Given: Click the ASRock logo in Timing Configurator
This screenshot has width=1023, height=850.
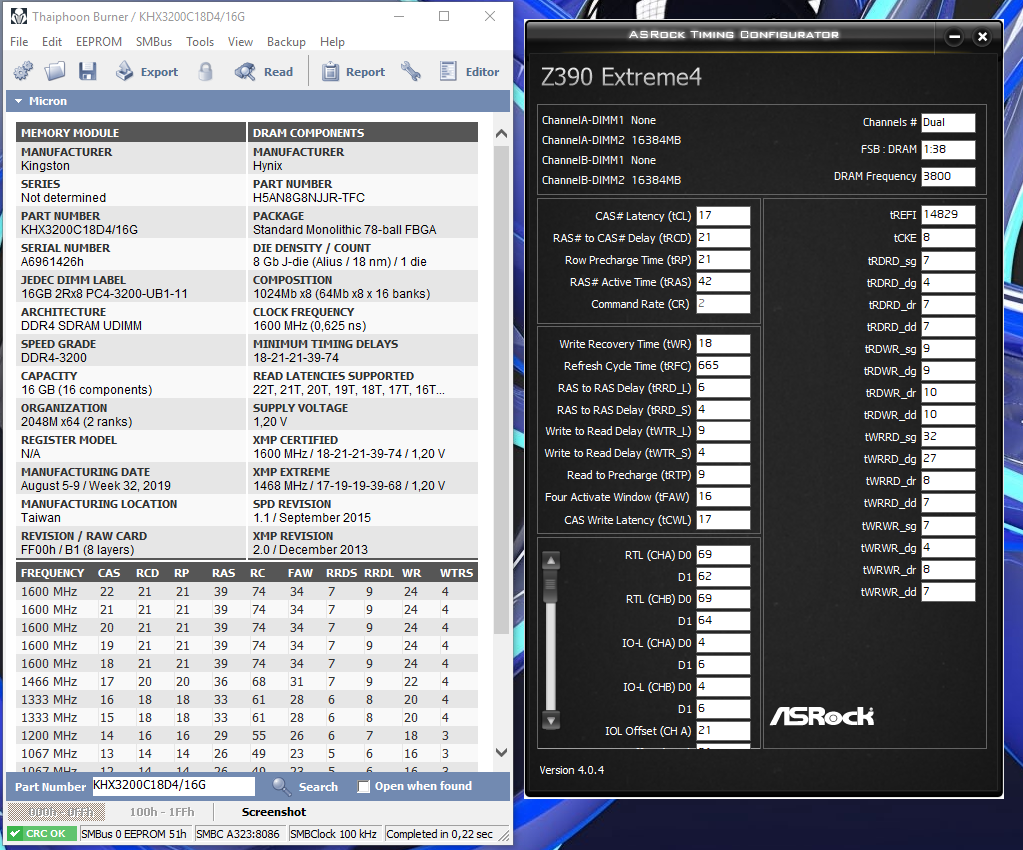Looking at the screenshot, I should (822, 716).
